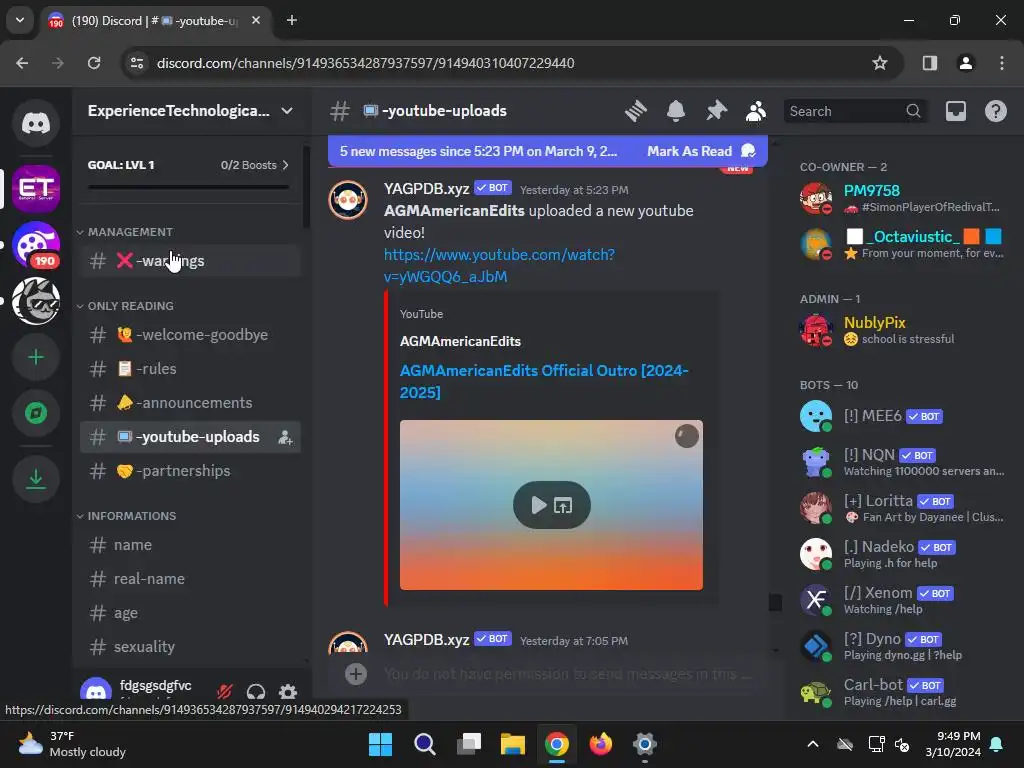
Task: Select the -youtube-uploads channel
Action: 190,437
